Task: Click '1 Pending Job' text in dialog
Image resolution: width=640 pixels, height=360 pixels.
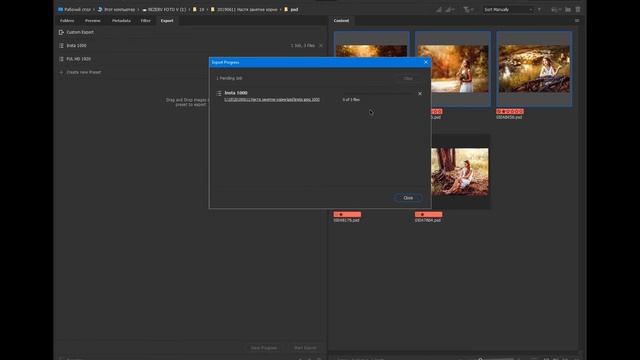Action: coord(229,78)
